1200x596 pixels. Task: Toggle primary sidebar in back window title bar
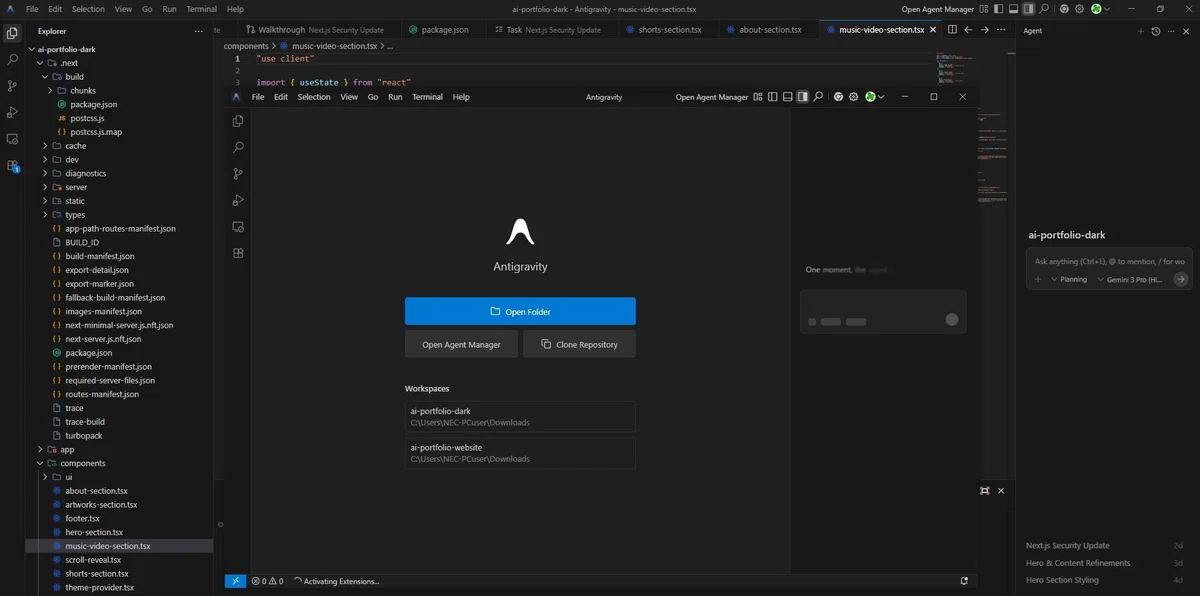[999, 9]
